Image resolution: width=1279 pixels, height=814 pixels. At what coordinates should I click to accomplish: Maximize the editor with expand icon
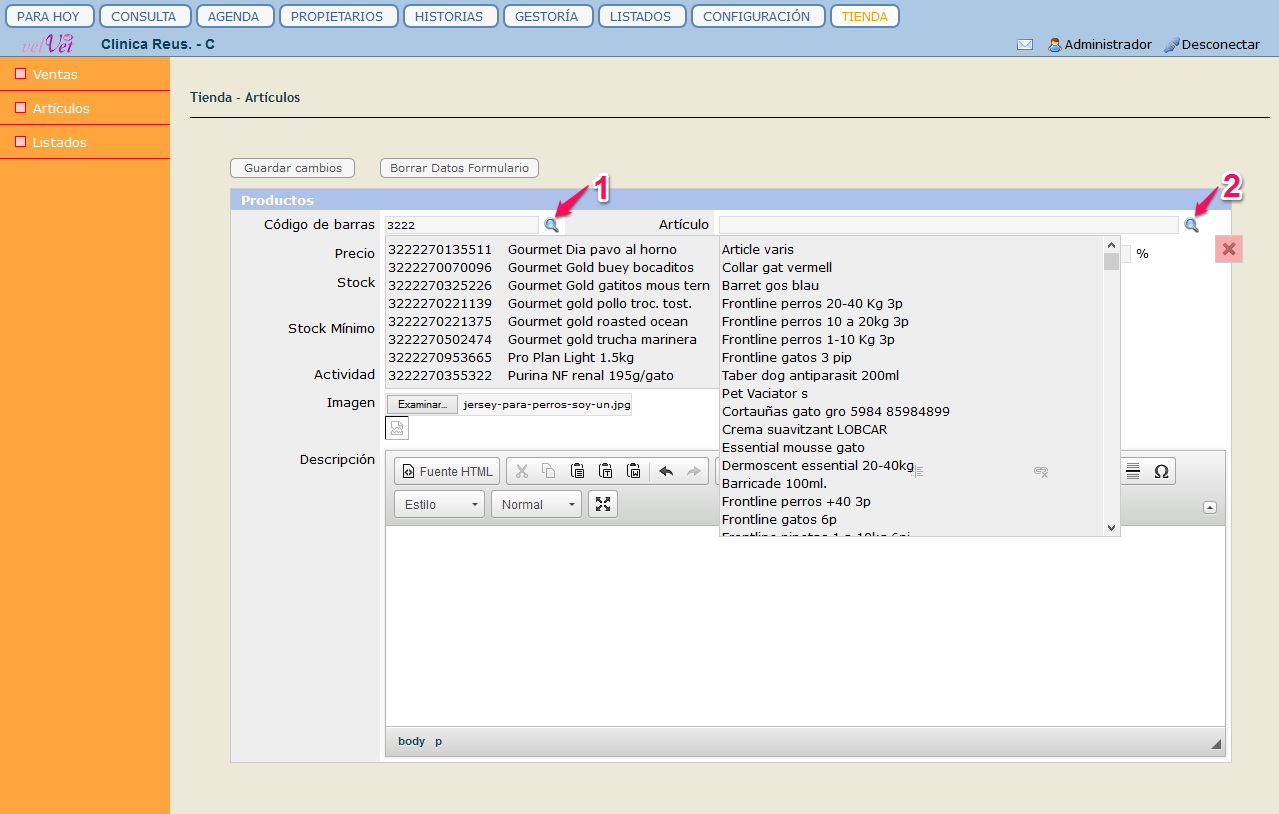click(x=603, y=504)
